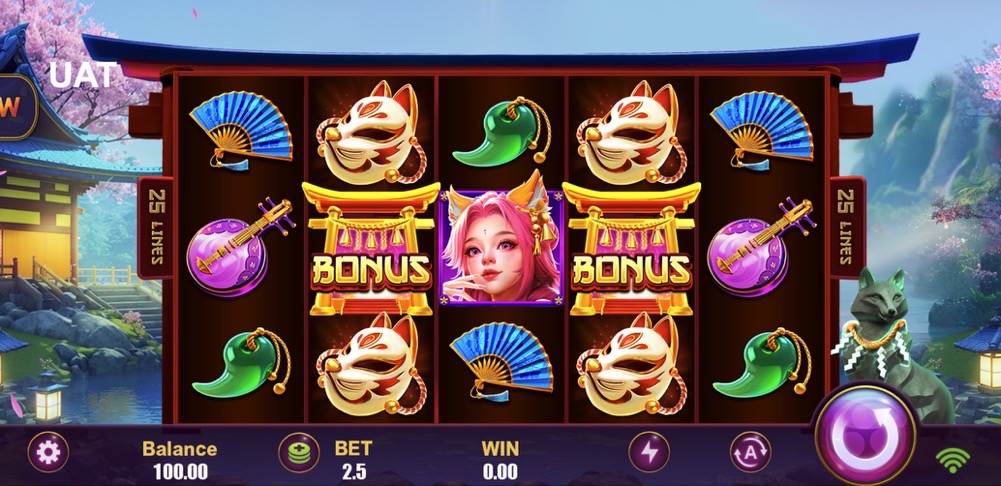Toggle turbo mode lightning bolt

coord(649,452)
